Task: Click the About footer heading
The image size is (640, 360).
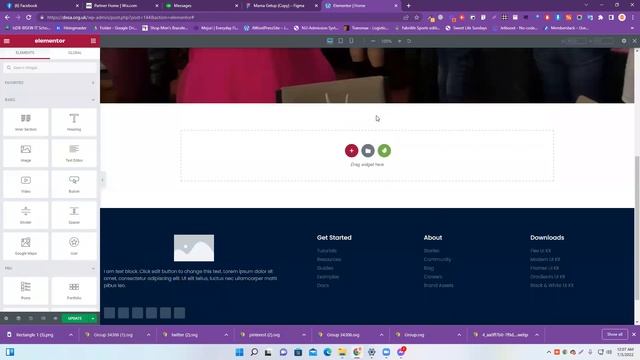Action: coord(433,238)
